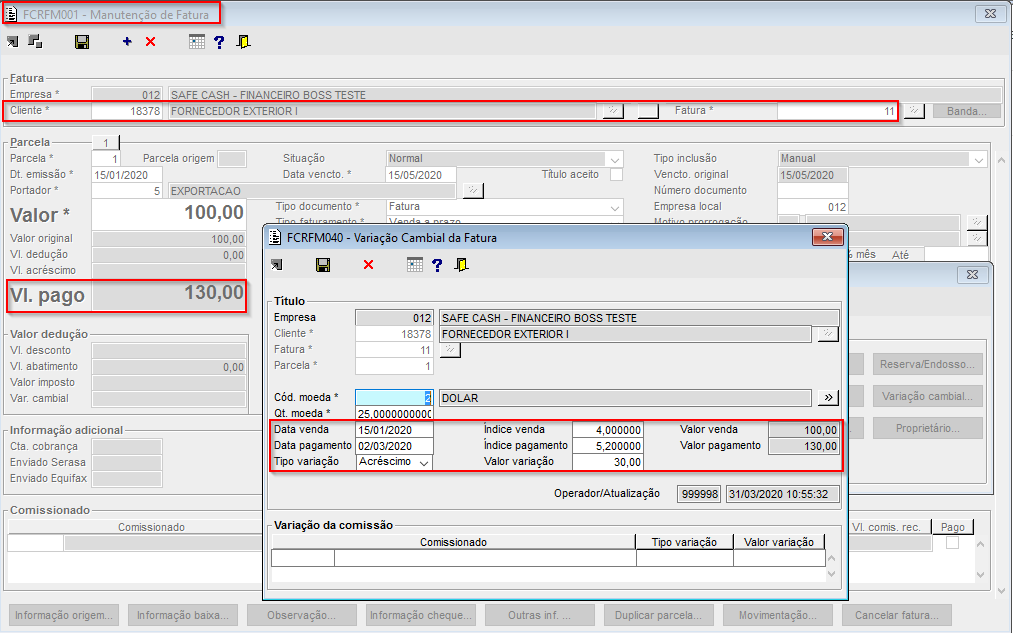Click the help question mark in the Variação Cambial dialog
The width and height of the screenshot is (1013, 633).
[x=437, y=265]
